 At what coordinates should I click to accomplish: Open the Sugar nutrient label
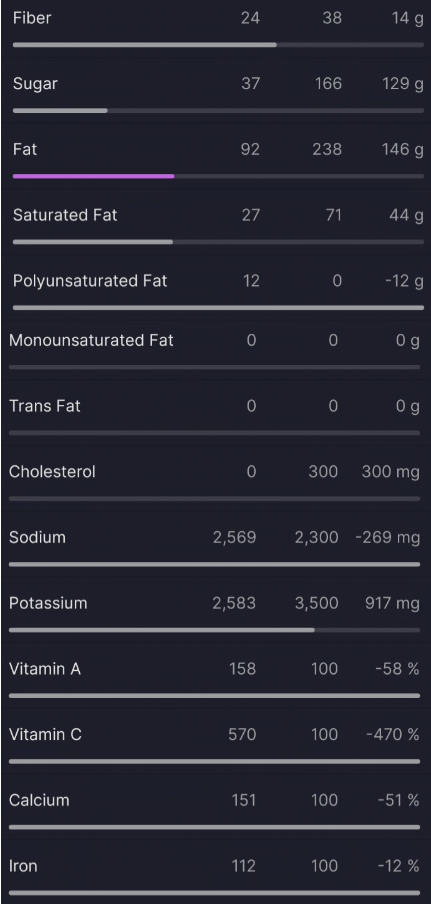(x=35, y=84)
